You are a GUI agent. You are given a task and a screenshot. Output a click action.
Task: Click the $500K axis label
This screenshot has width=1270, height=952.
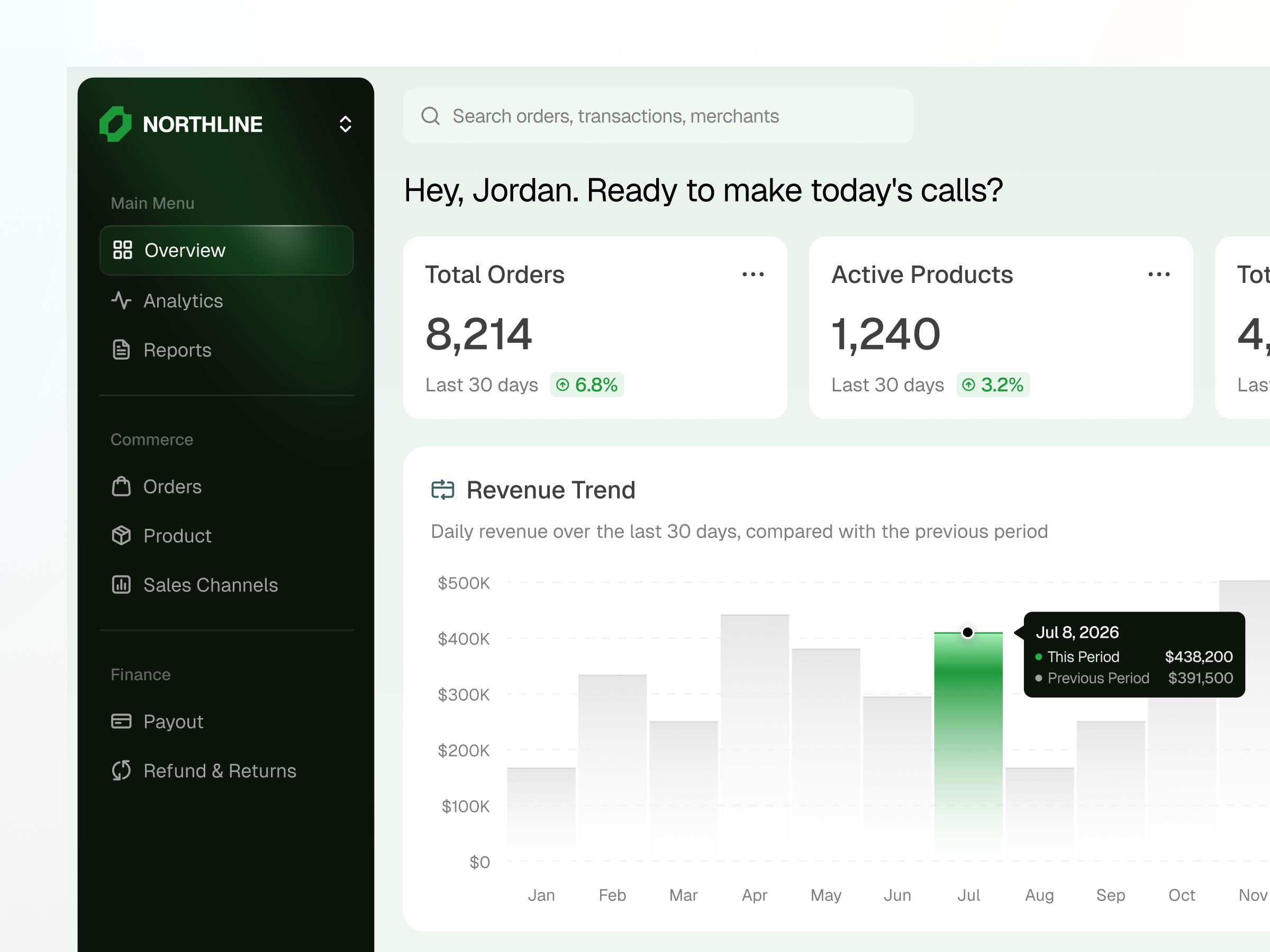tap(464, 583)
